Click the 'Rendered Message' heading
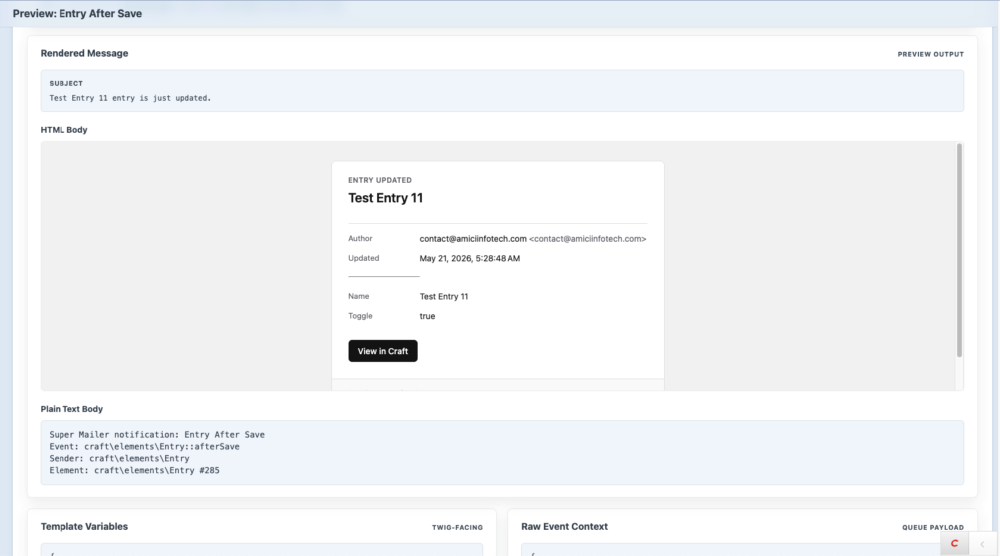Screen dimensions: 1000x556 [x=84, y=54]
